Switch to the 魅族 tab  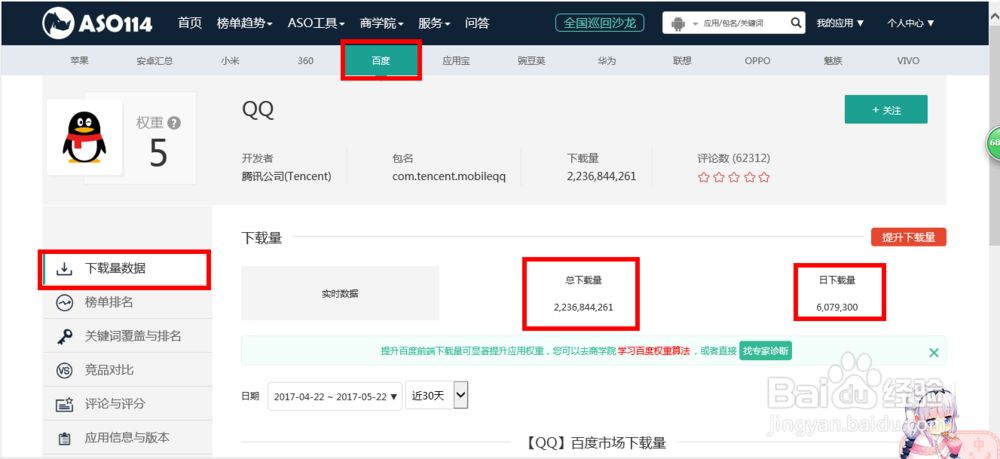833,61
